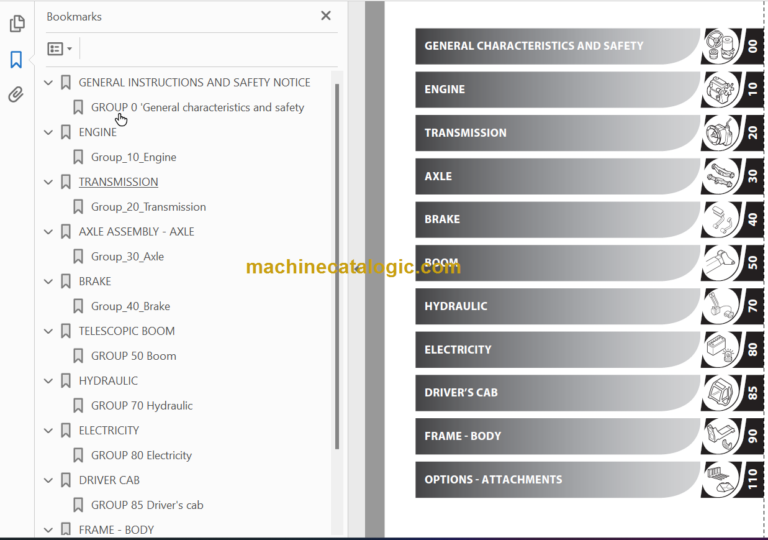Click bookmark icon beside AXLE ASSEMBLY - AXLE

point(66,231)
